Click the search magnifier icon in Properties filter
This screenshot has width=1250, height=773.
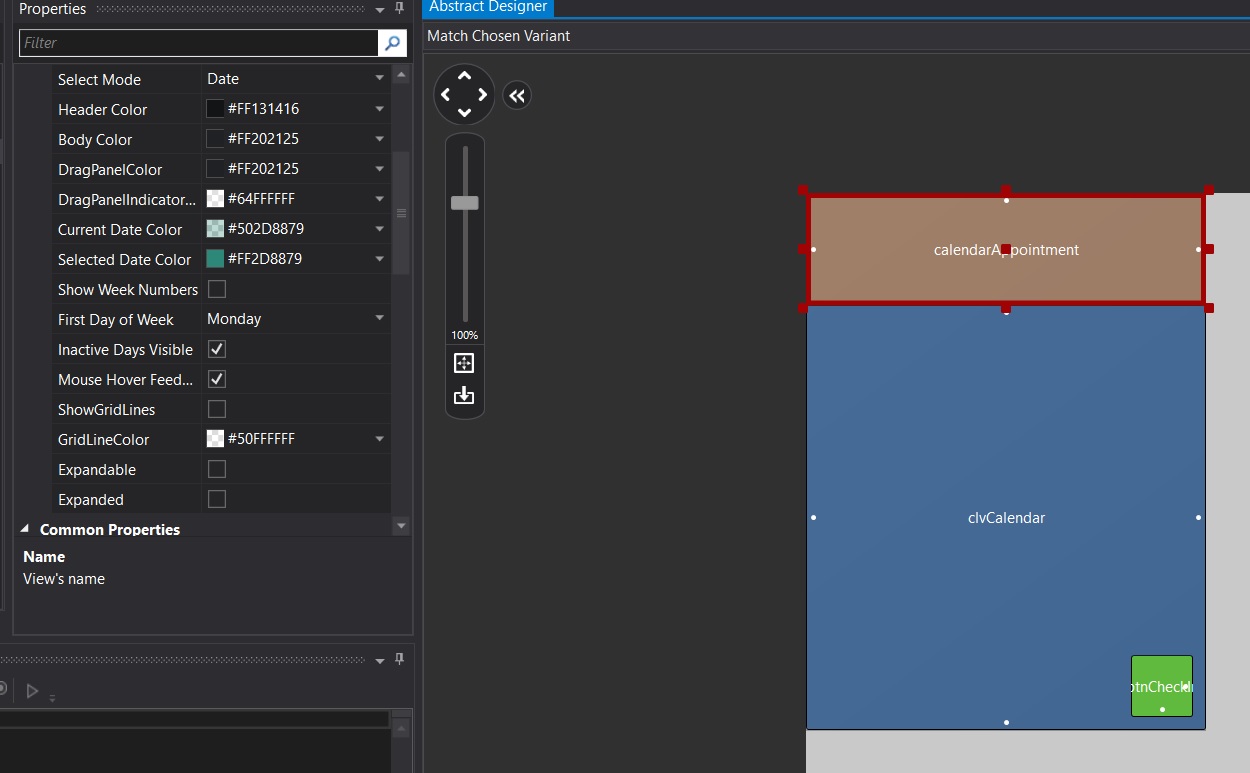click(392, 43)
